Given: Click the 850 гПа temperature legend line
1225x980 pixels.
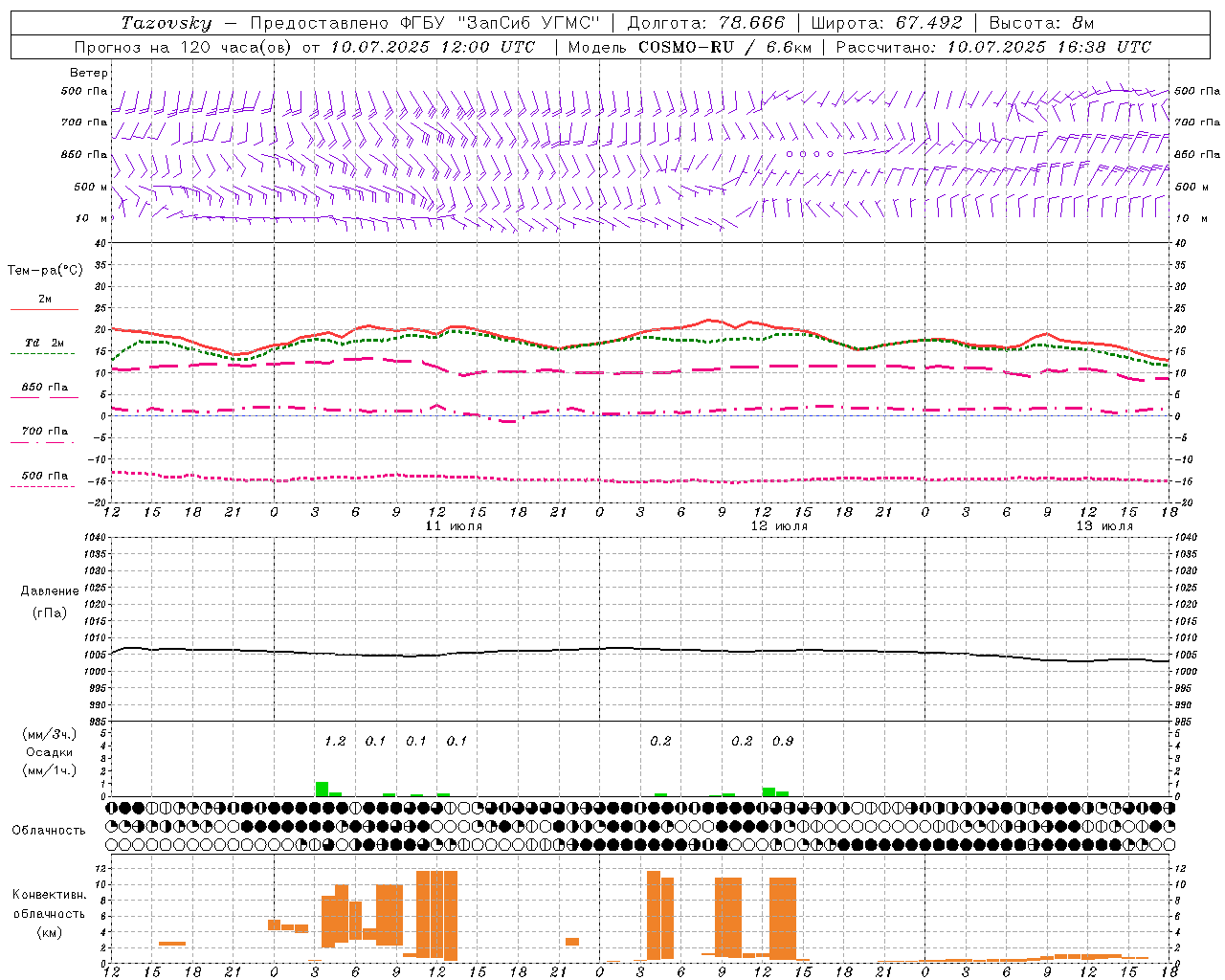Looking at the screenshot, I should coord(44,397).
